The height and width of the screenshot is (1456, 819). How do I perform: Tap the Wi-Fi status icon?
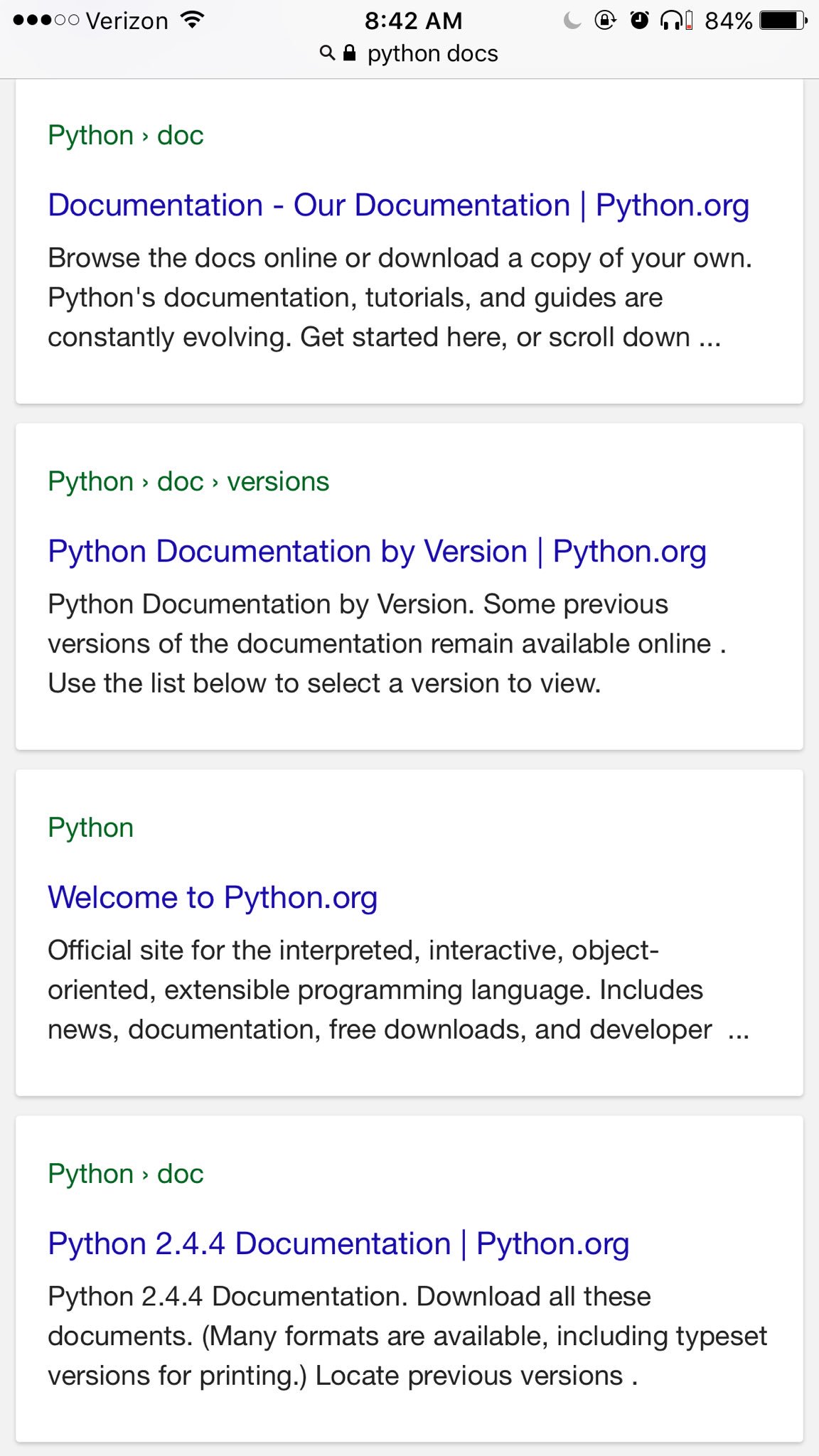192,20
